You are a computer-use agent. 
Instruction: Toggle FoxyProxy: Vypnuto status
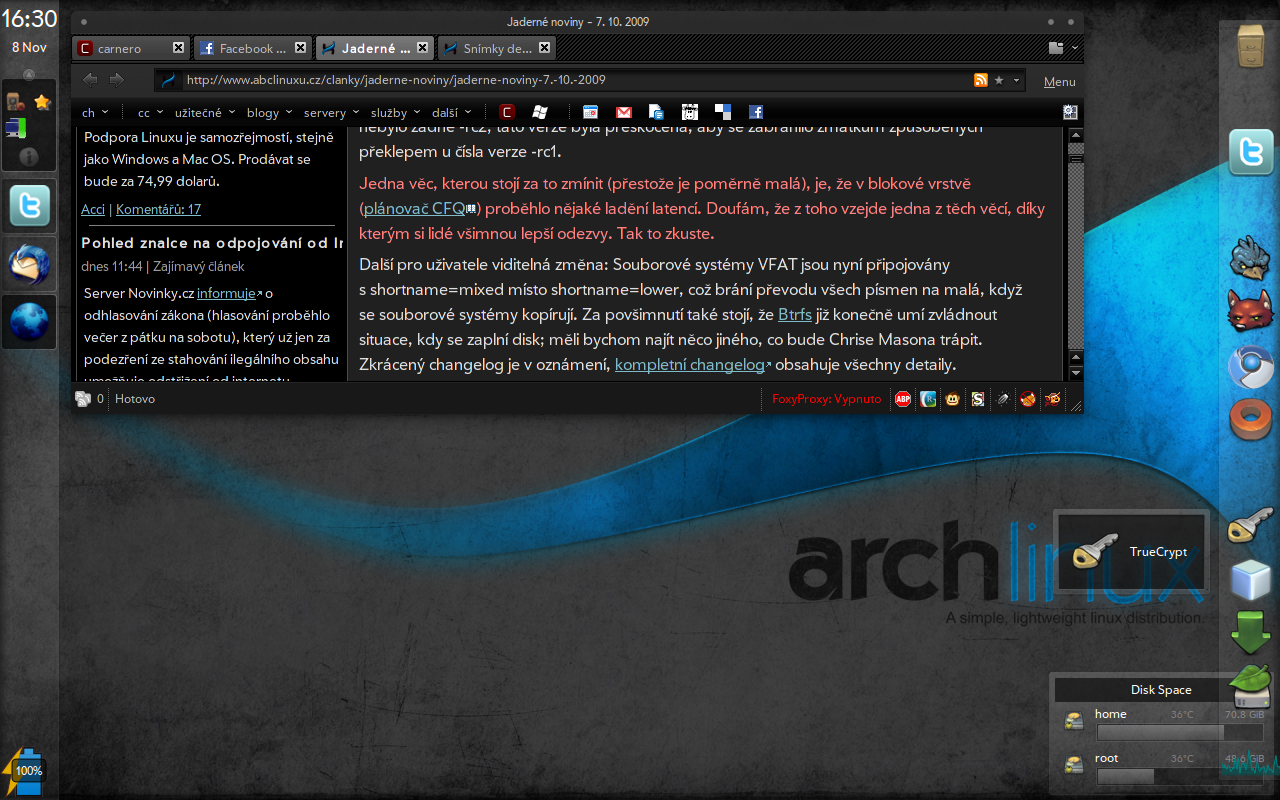click(x=827, y=399)
